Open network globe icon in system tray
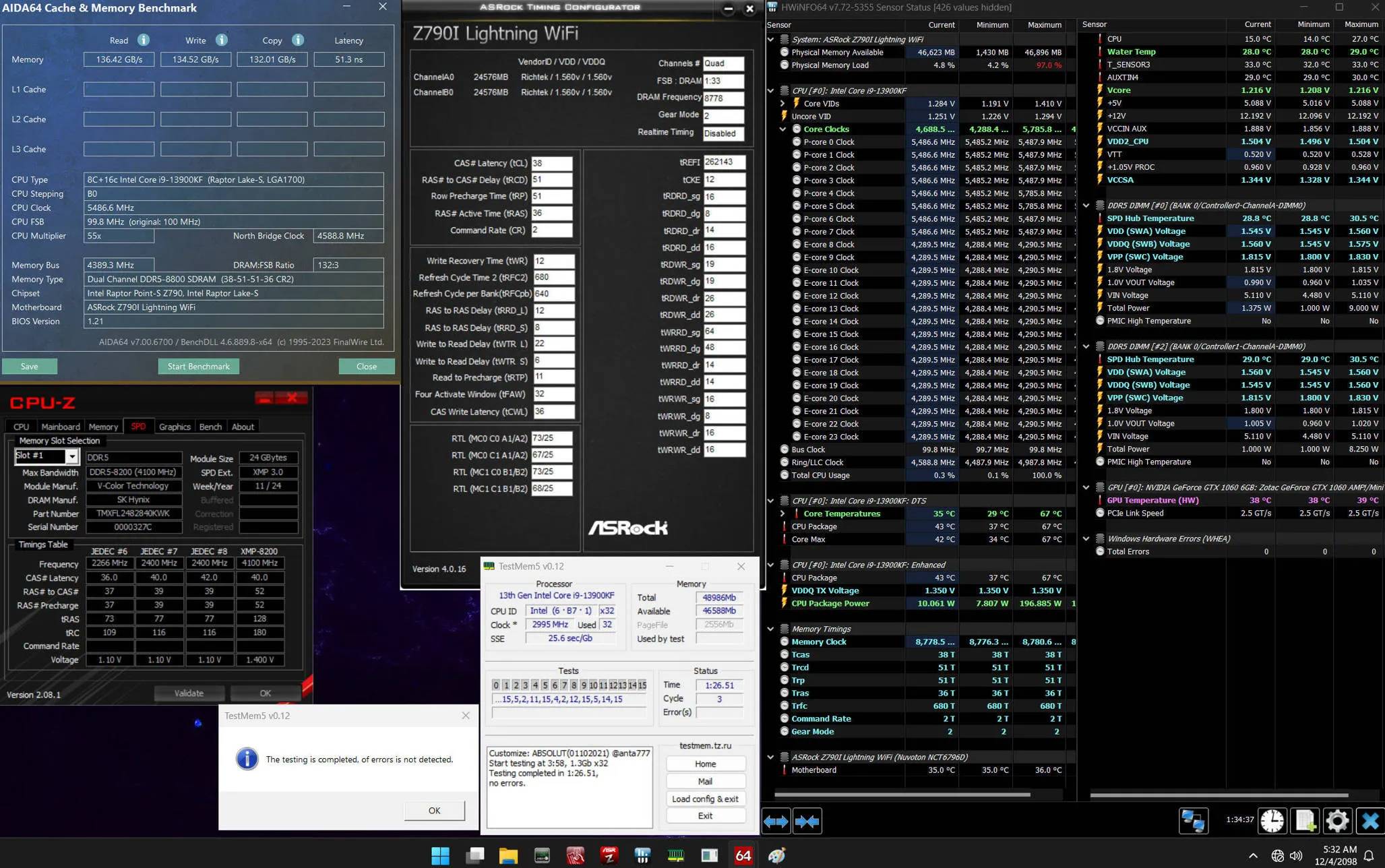The width and height of the screenshot is (1385, 868). coord(1277,855)
